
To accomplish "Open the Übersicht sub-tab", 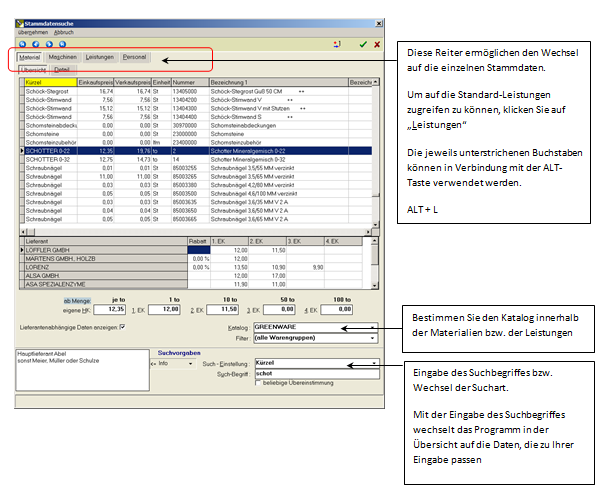I will point(33,70).
